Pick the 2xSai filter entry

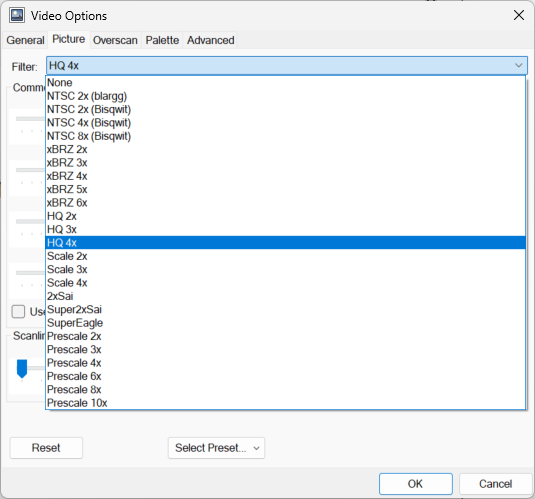[x=285, y=296]
